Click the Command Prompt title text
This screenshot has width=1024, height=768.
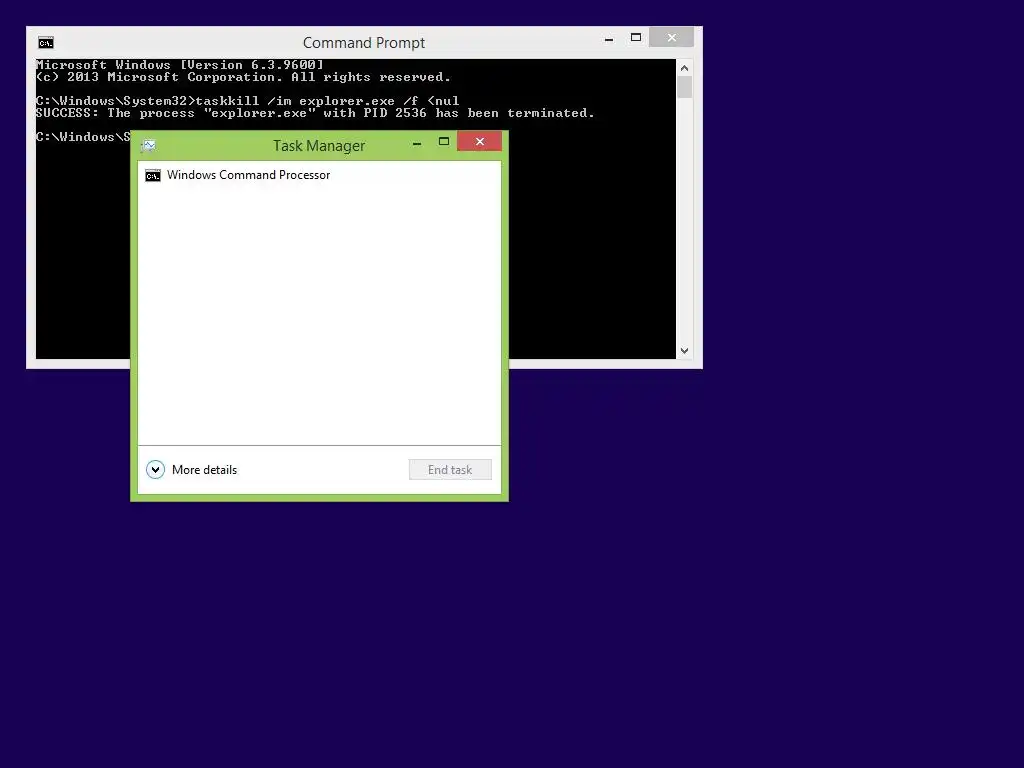[364, 43]
